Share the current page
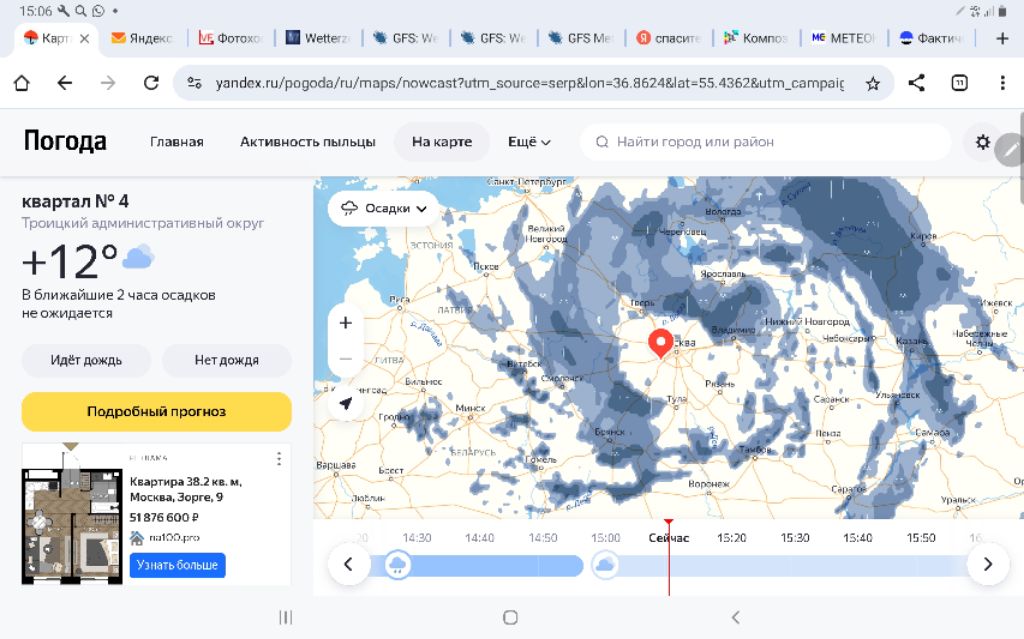Screen dimensions: 1024x639 (x=916, y=83)
